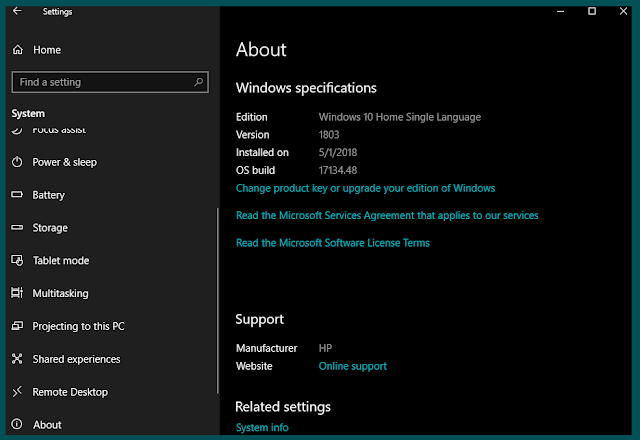Click the installed date 5/1/2018
Image resolution: width=640 pixels, height=440 pixels.
[x=338, y=152]
